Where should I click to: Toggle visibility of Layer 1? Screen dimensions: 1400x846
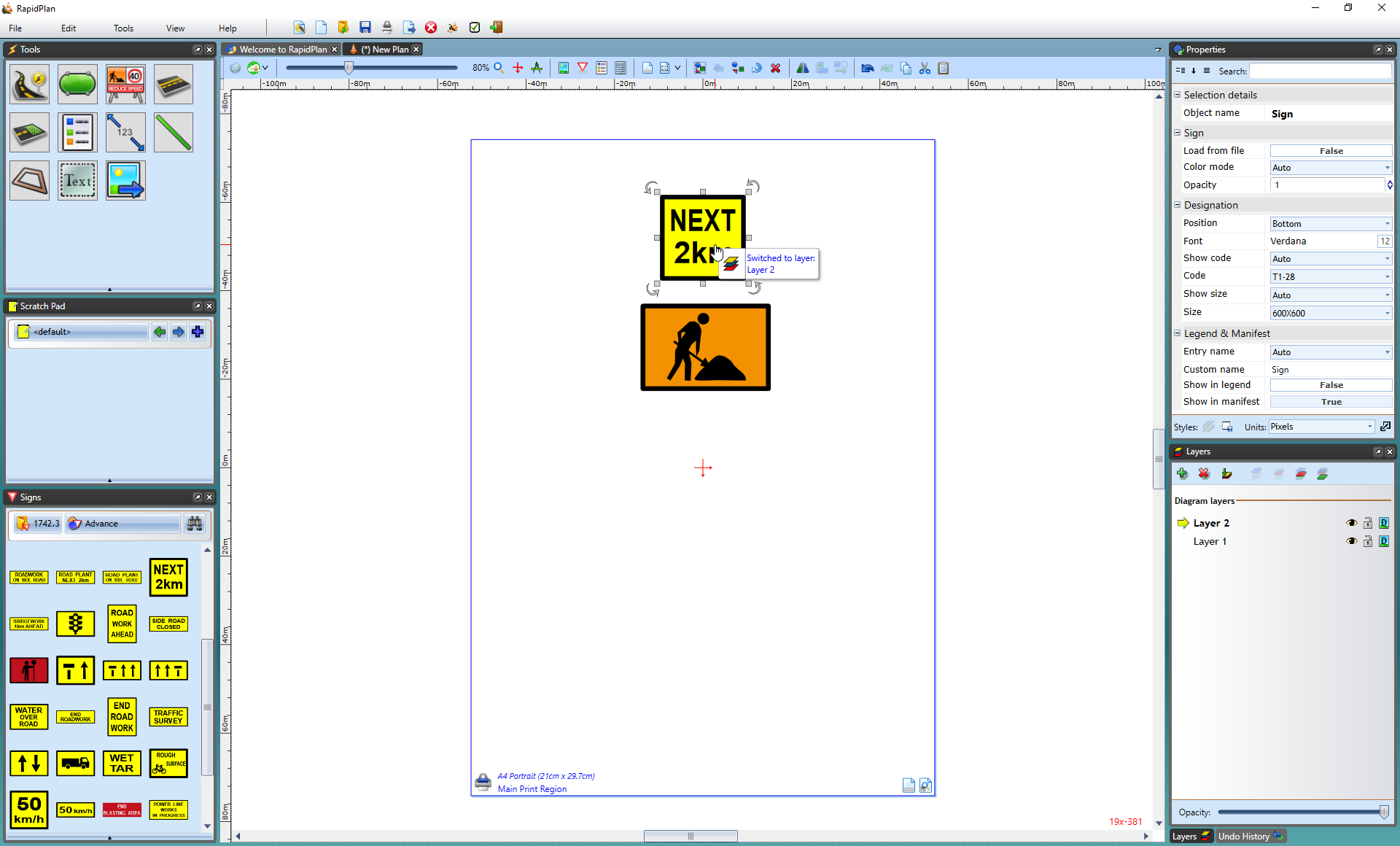[1351, 541]
